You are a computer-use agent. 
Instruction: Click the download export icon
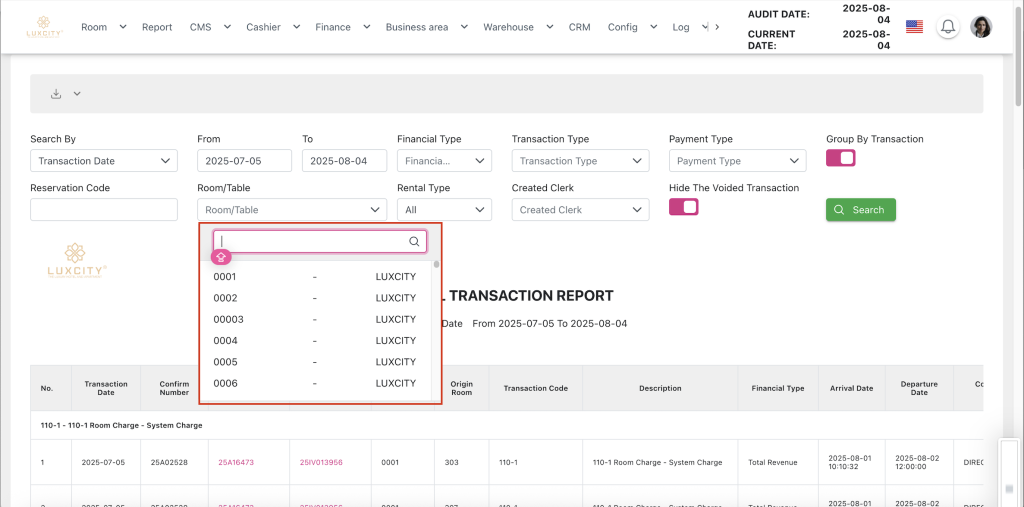point(56,94)
